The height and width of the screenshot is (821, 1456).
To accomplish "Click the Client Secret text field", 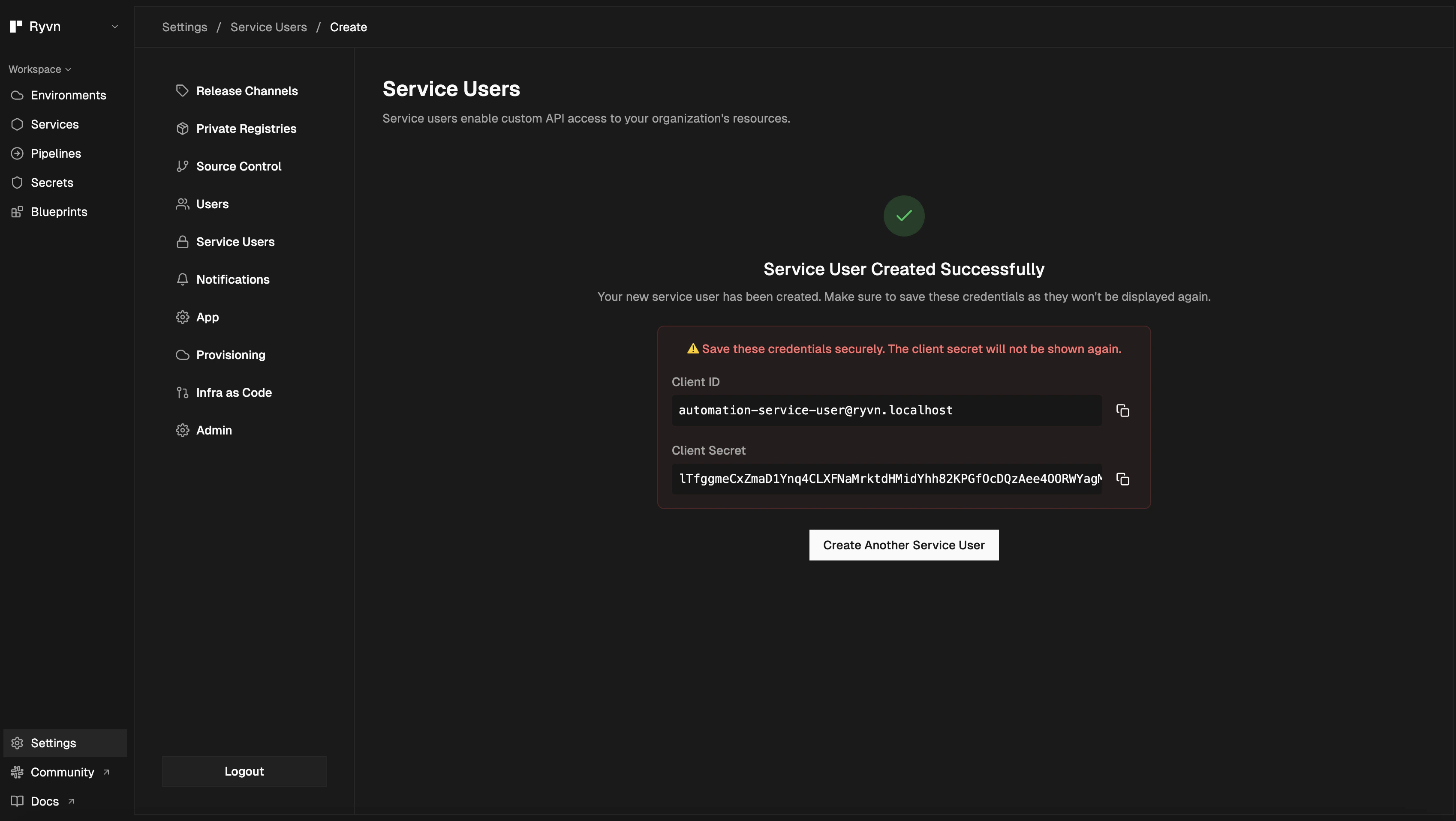I will [x=886, y=479].
